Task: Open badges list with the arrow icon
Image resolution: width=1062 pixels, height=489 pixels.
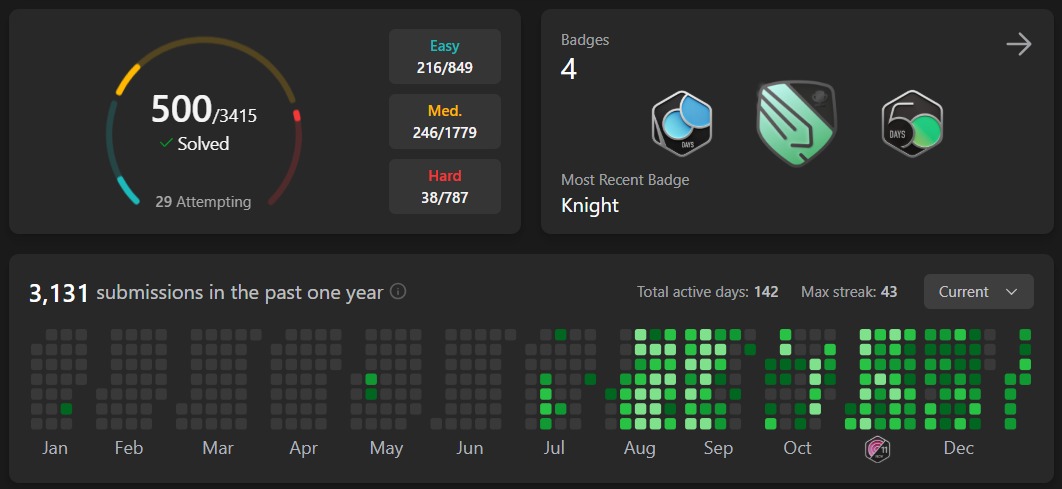Action: coord(1018,44)
